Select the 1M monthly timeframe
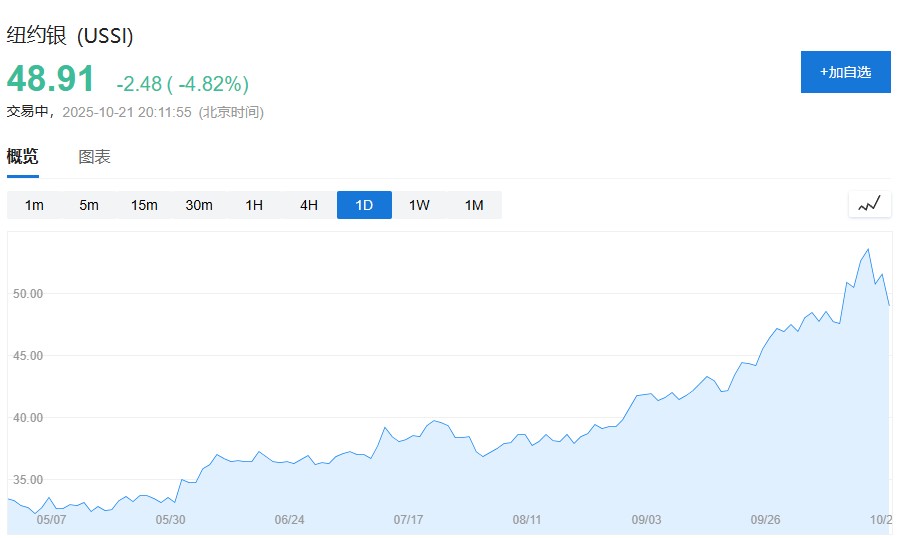Image resolution: width=897 pixels, height=538 pixels. (474, 205)
